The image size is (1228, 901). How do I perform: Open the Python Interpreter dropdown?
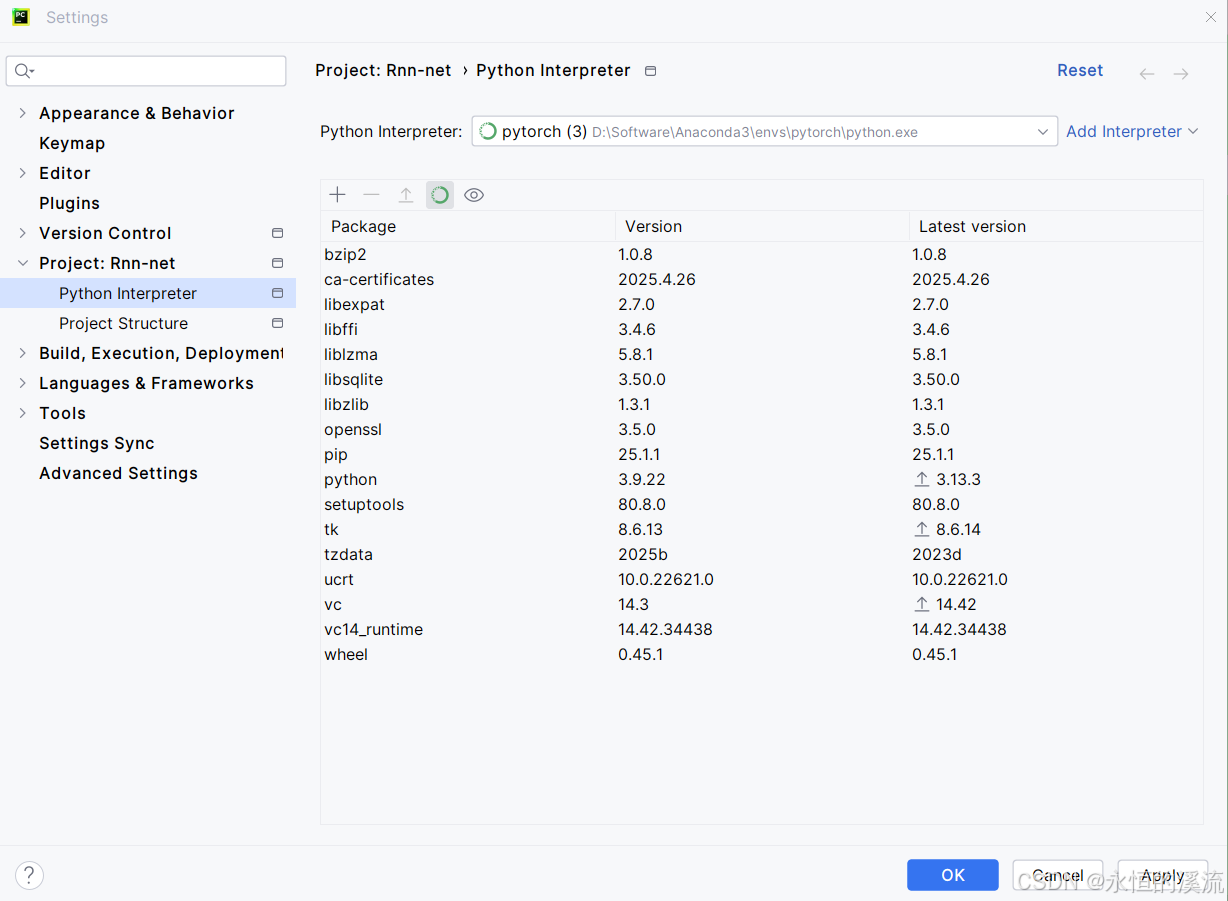pos(764,131)
